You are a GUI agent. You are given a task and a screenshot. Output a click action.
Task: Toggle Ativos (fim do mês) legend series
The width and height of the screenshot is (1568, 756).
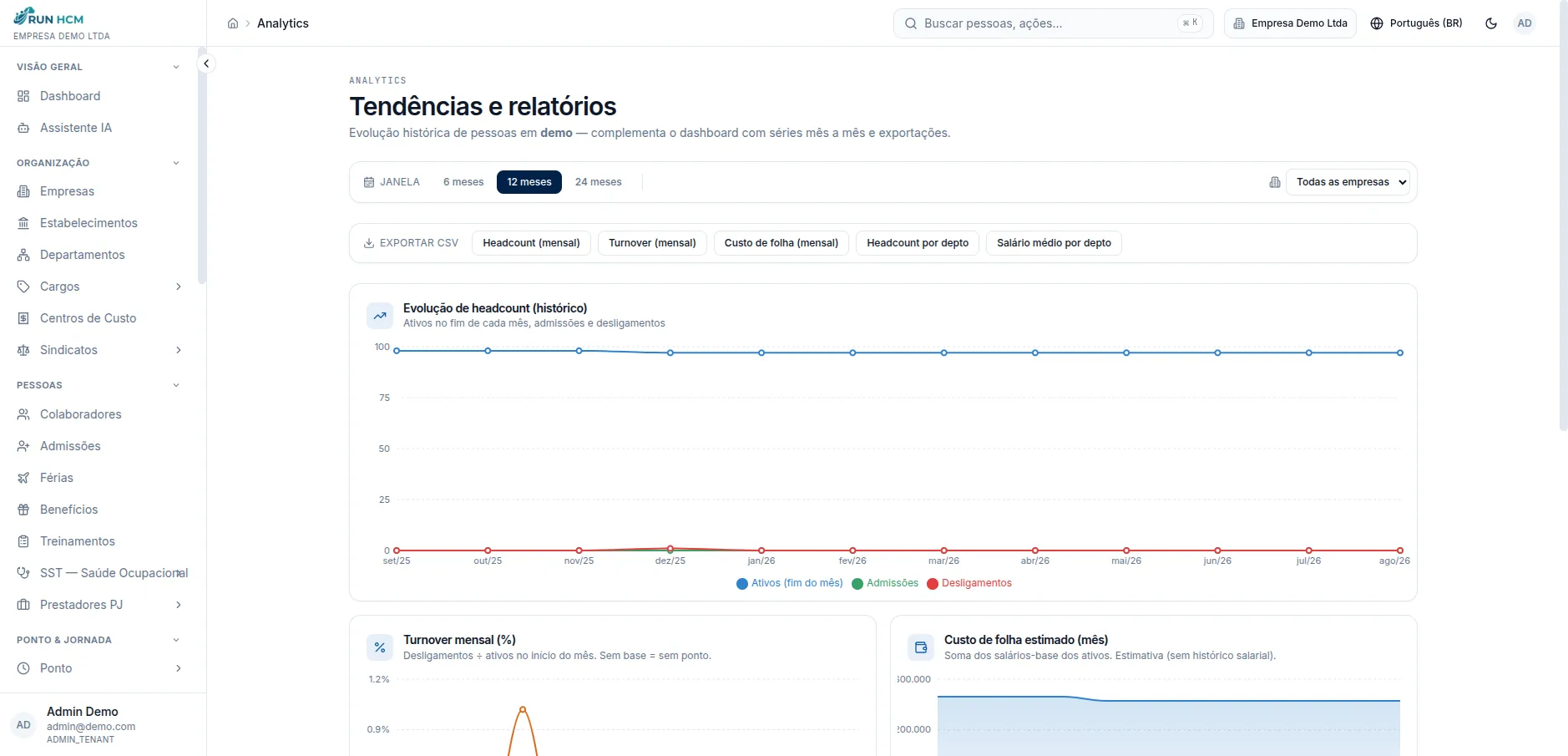coord(790,583)
